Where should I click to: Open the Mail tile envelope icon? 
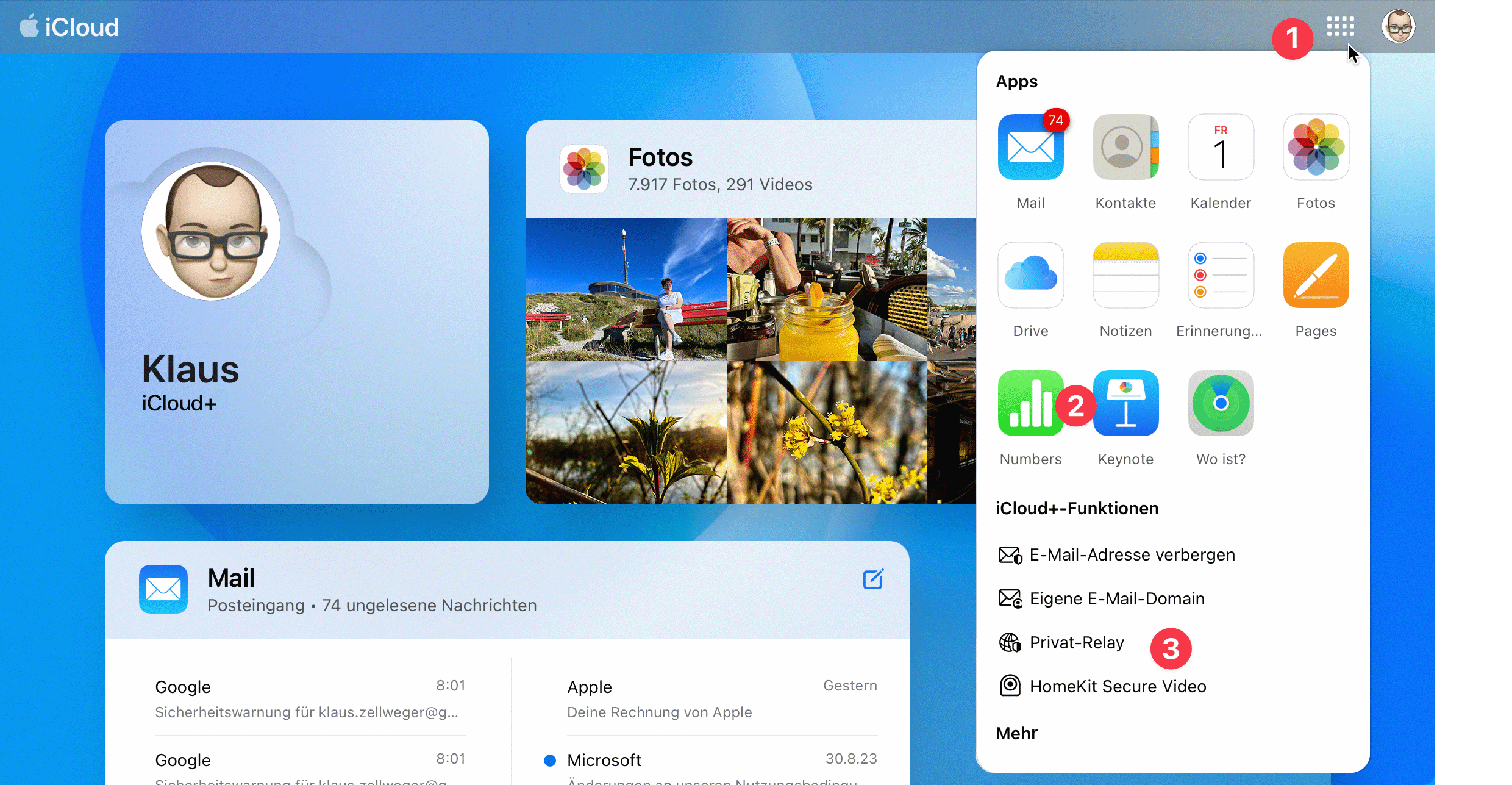163,589
